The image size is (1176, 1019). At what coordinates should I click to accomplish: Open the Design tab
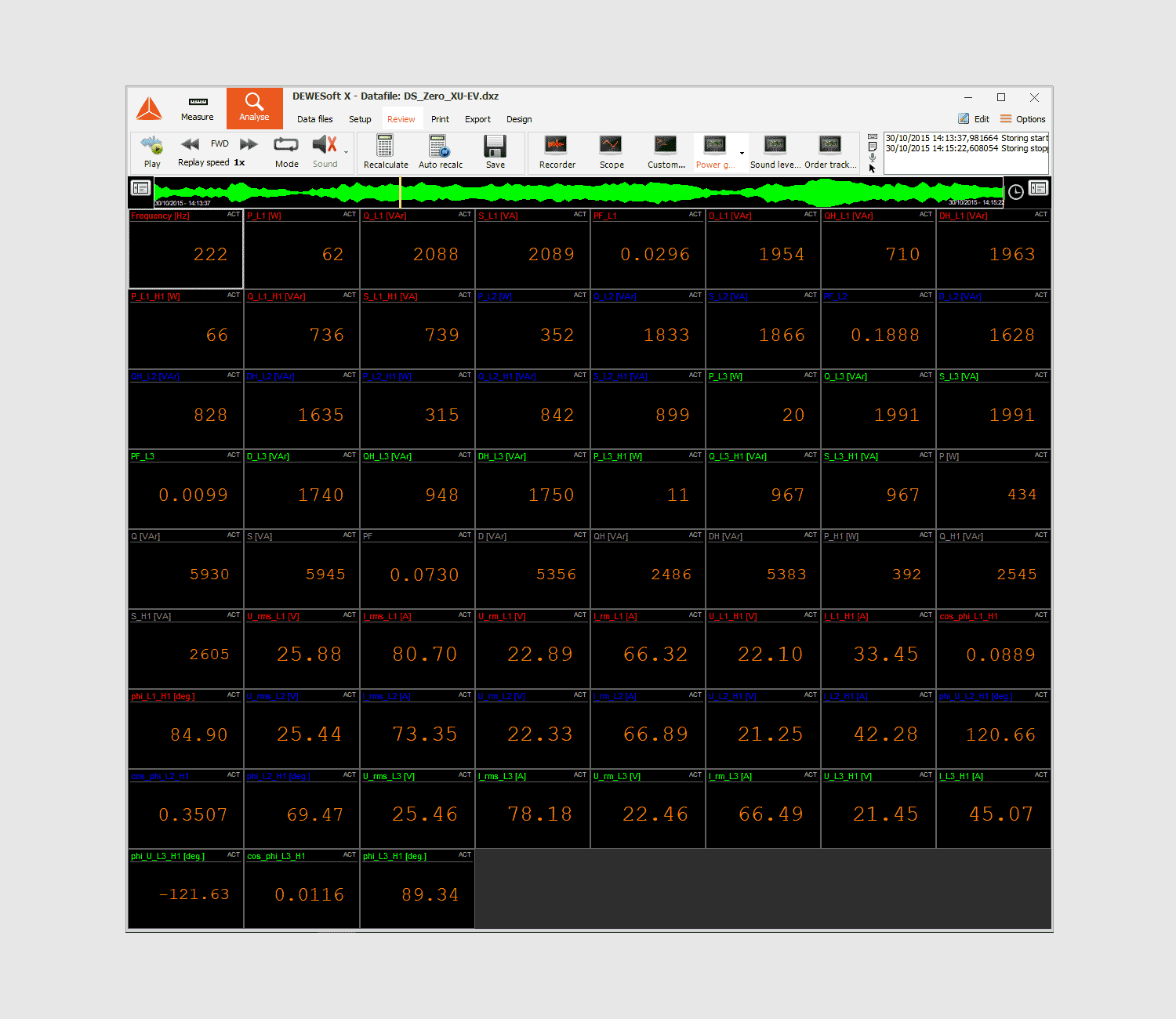tap(519, 119)
